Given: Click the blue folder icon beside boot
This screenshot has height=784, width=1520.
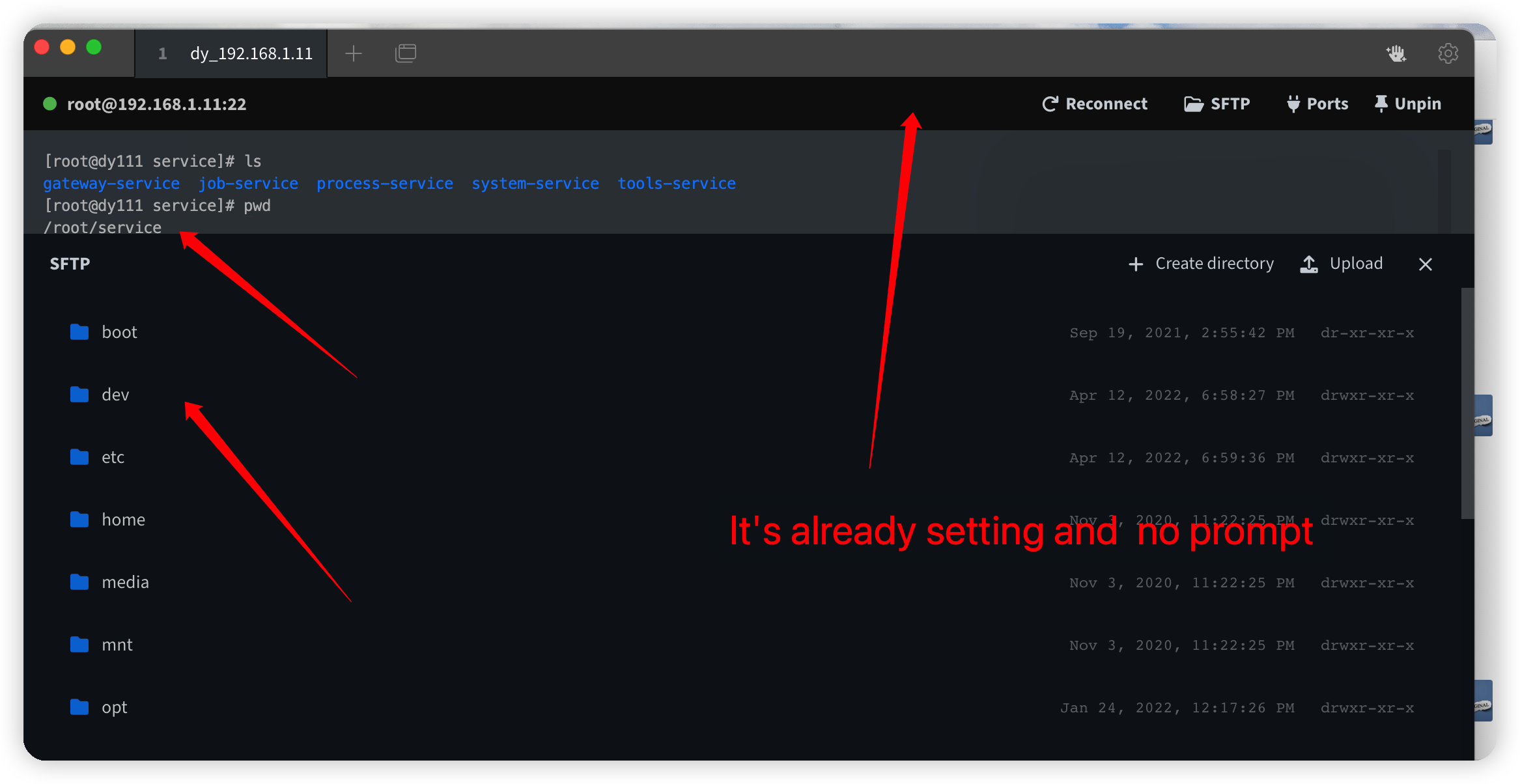Looking at the screenshot, I should pos(79,332).
